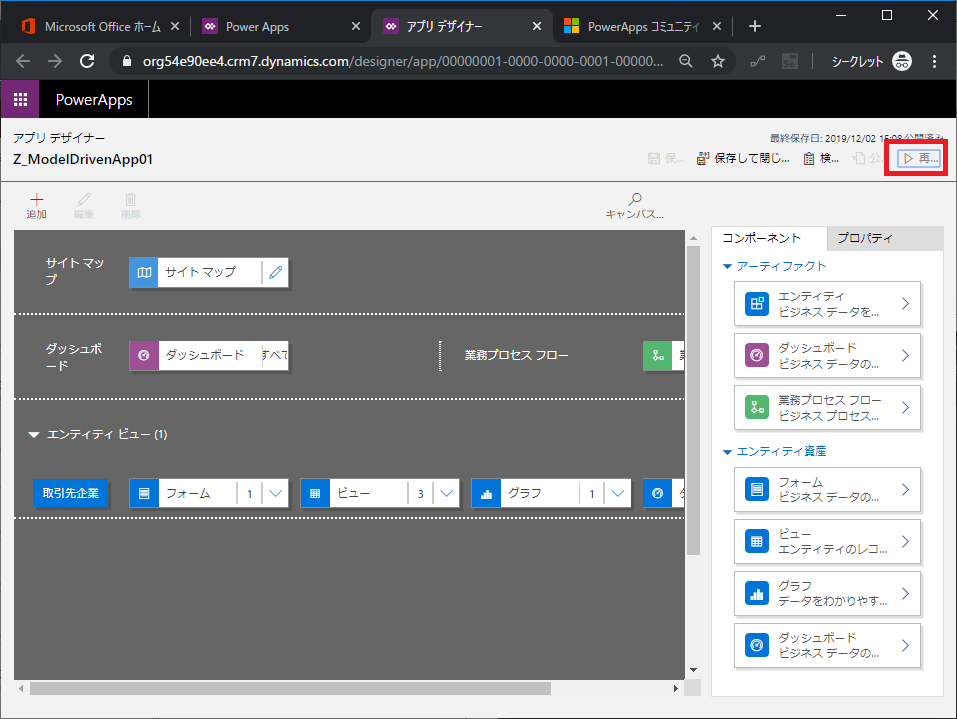Image resolution: width=957 pixels, height=719 pixels.
Task: Click the Publish (公開) button
Action: [868, 159]
